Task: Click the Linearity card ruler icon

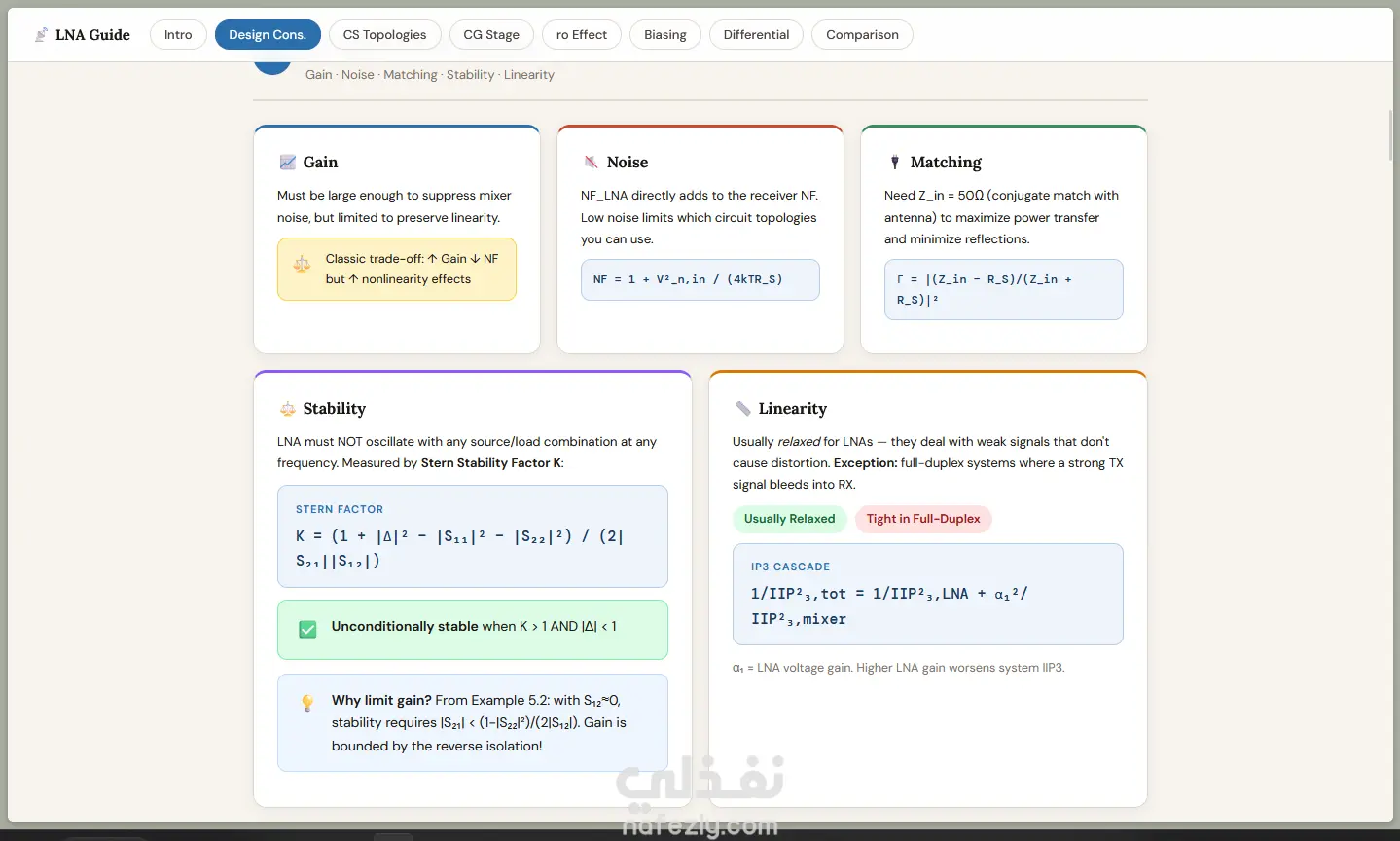Action: coord(743,409)
